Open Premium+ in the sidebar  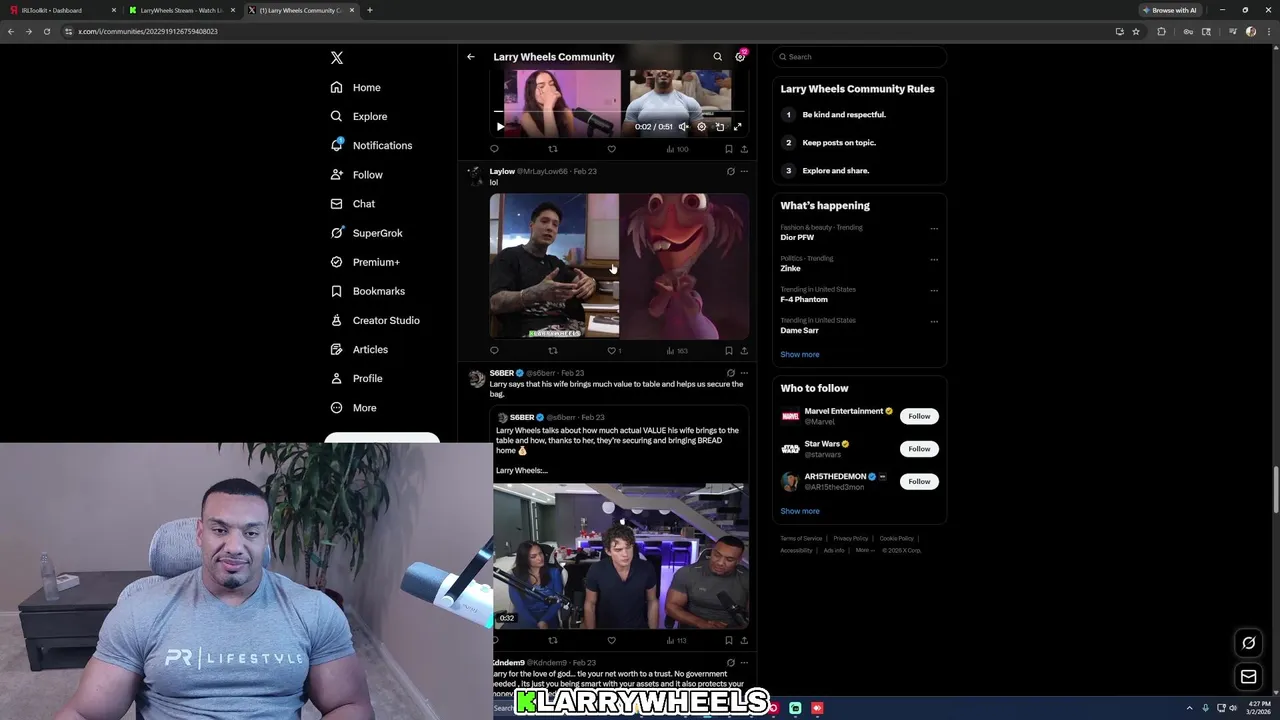pyautogui.click(x=365, y=262)
